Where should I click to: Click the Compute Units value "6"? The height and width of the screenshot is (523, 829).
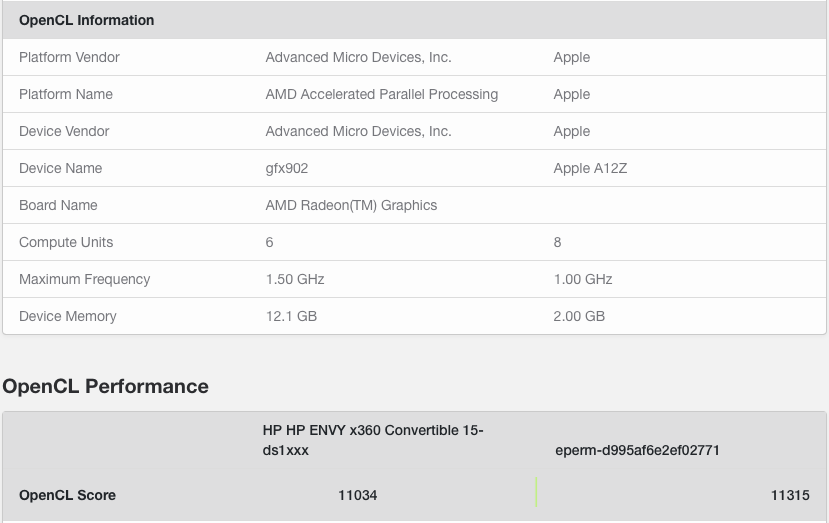[270, 242]
